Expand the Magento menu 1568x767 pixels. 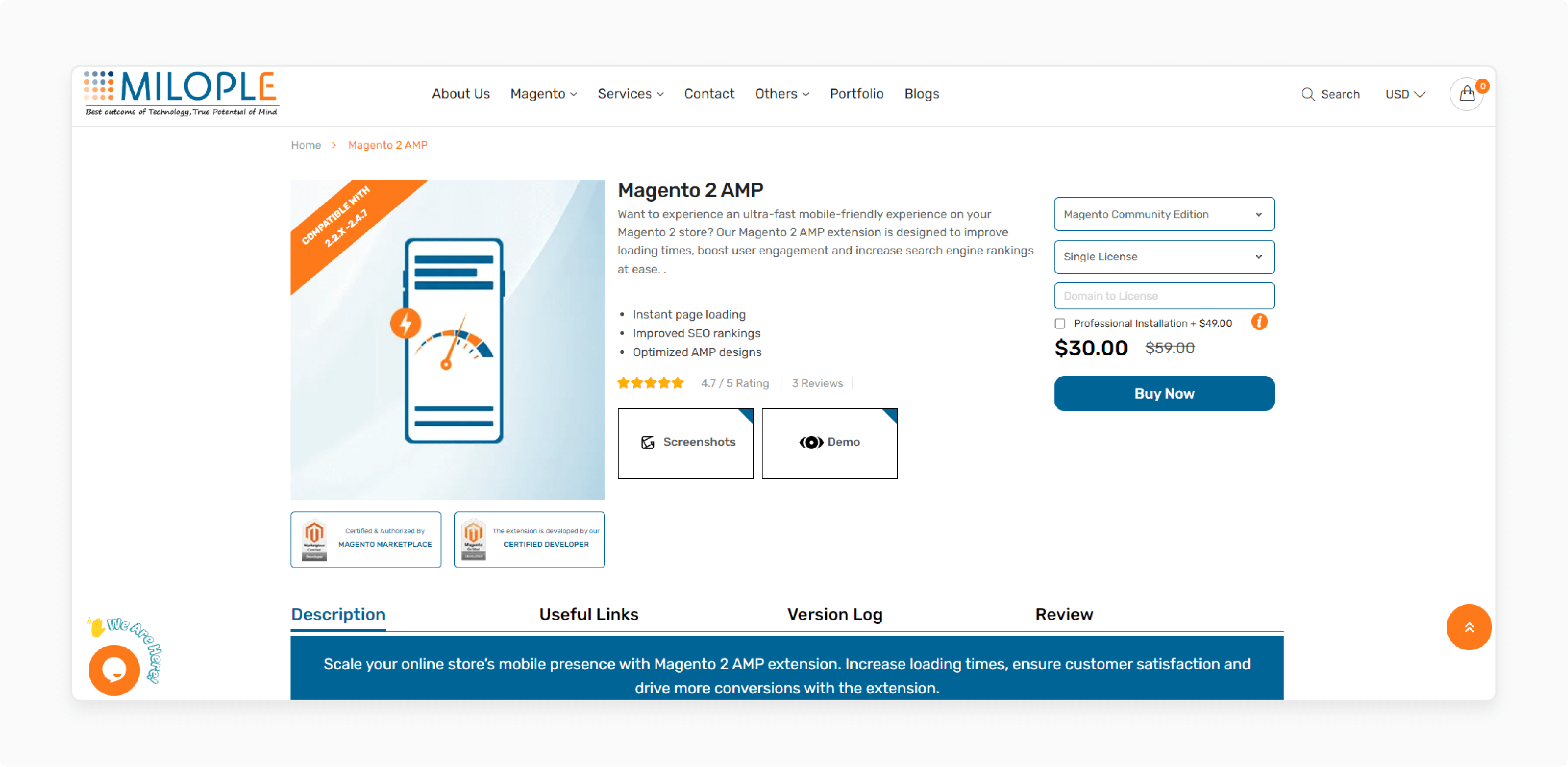tap(543, 94)
